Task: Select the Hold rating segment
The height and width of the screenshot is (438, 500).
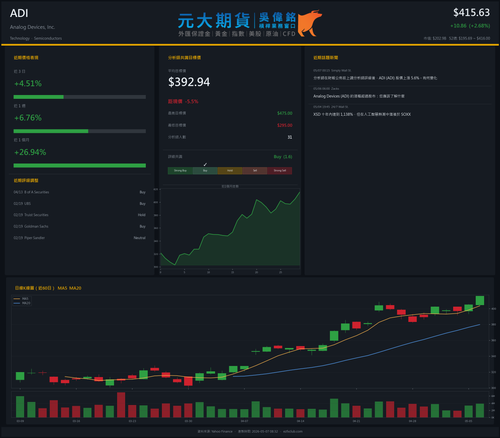Action: [230, 171]
